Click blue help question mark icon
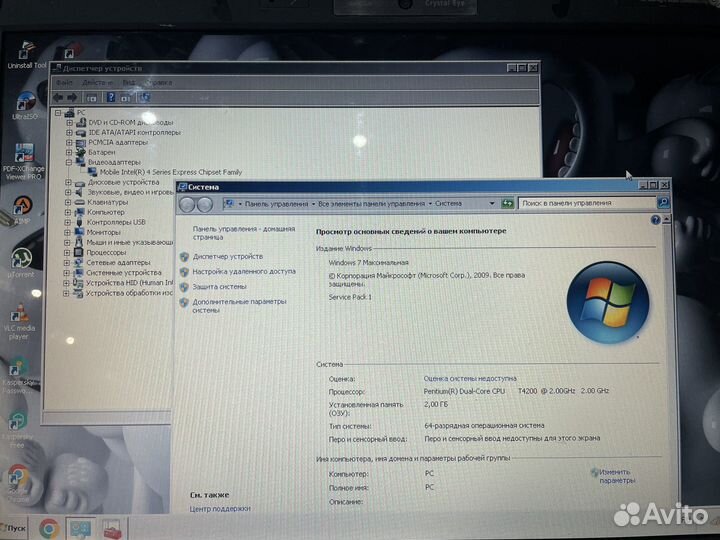Viewport: 720px width, 540px height. 655,220
